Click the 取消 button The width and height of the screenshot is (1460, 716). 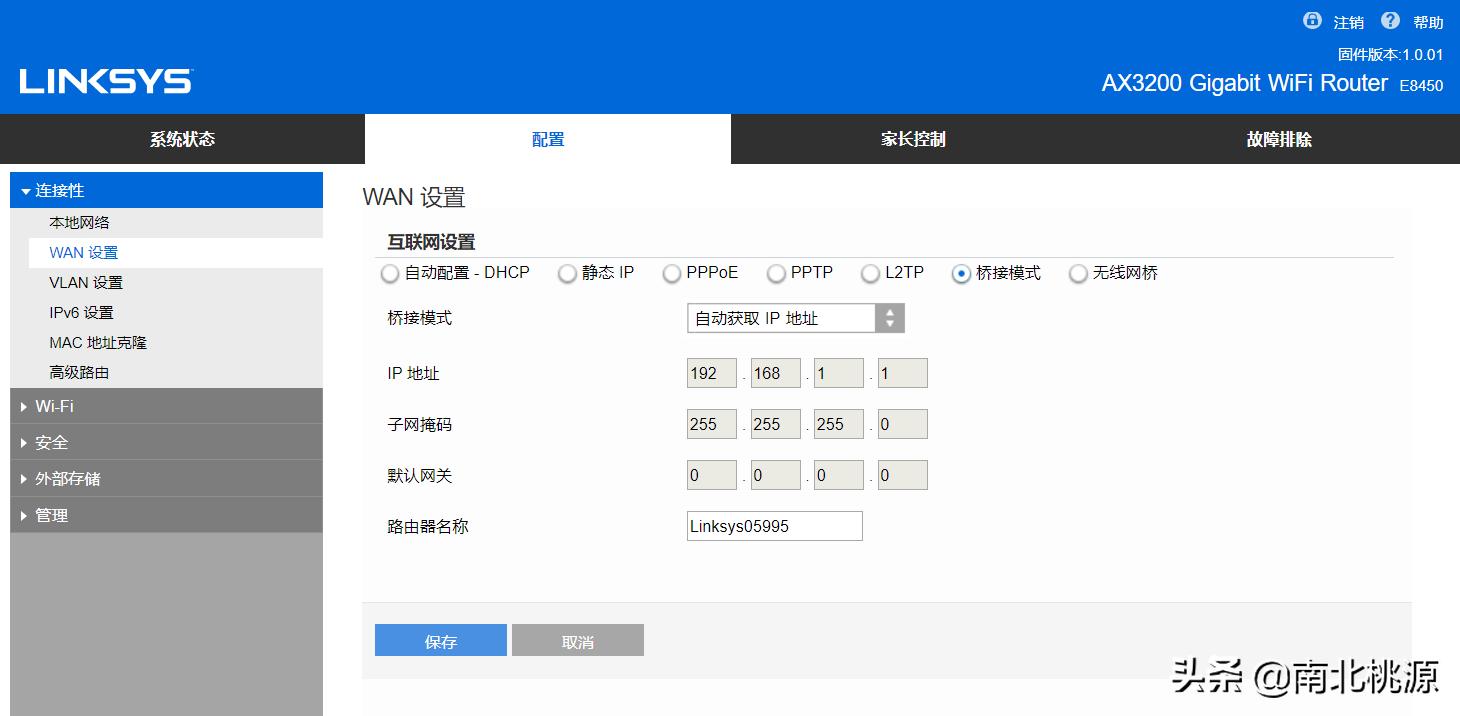coord(577,640)
